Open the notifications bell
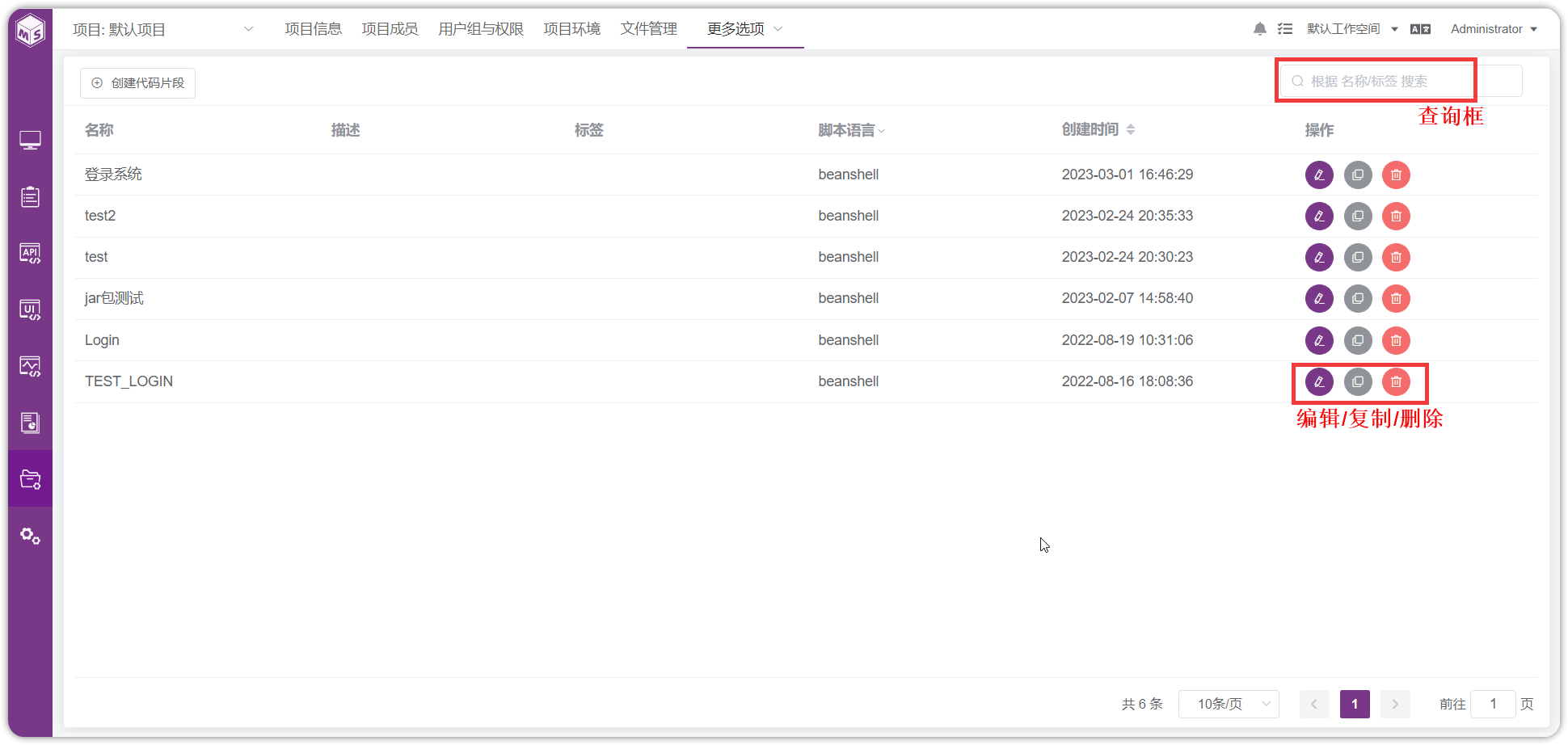This screenshot has width=1568, height=745. (1259, 29)
